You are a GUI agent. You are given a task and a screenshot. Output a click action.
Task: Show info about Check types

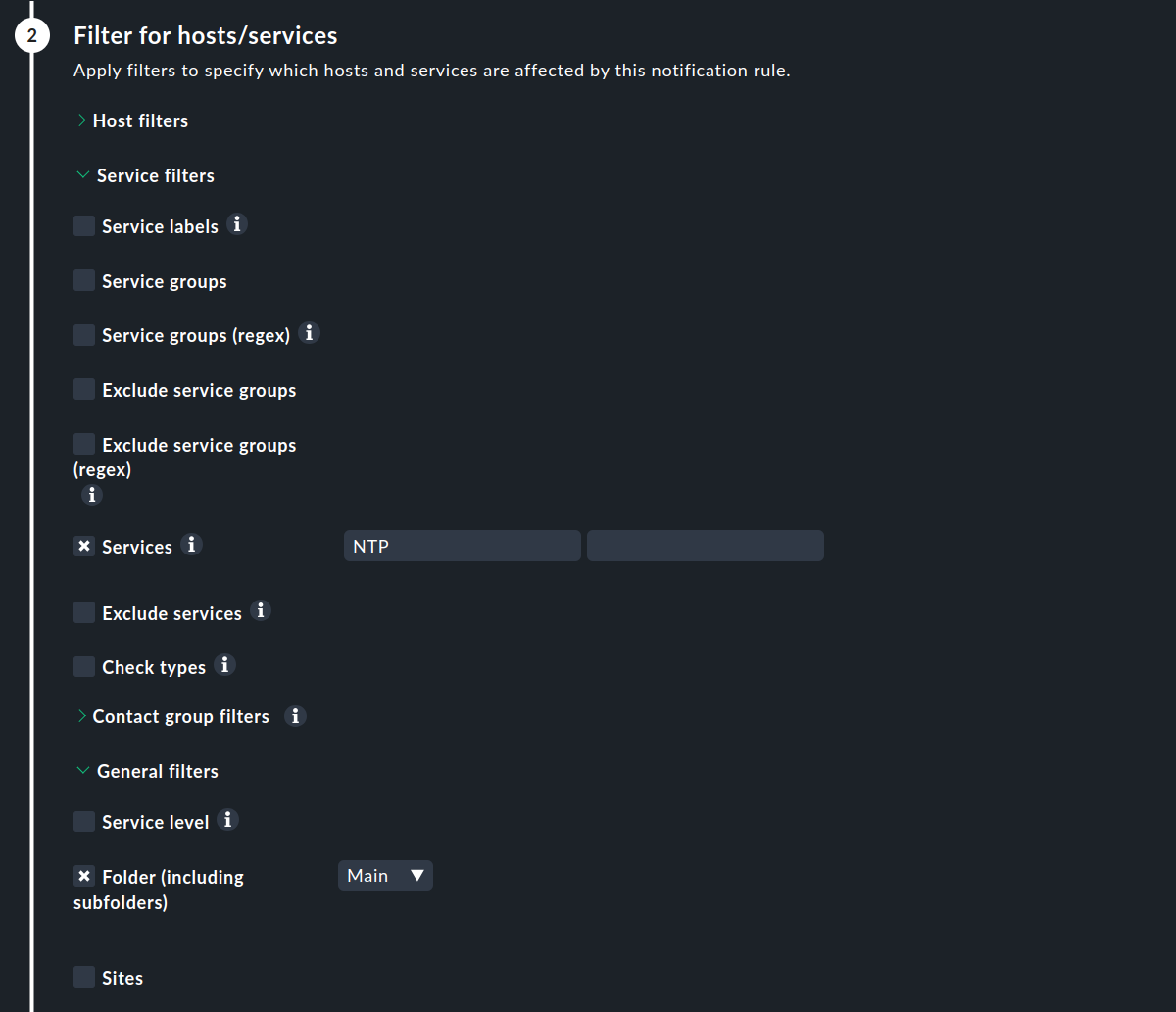(x=224, y=665)
